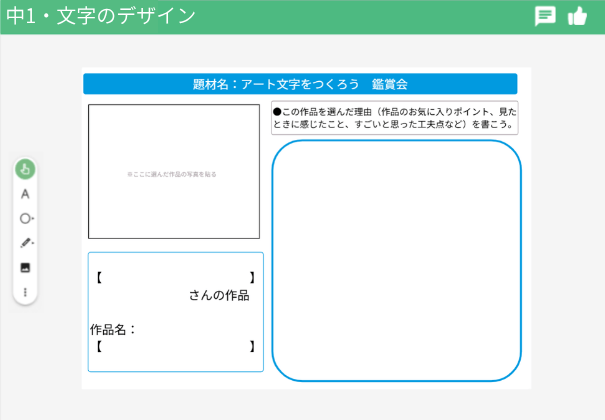The height and width of the screenshot is (420, 605).
Task: Expand the shape tool dropdown arrow
Action: [33, 218]
